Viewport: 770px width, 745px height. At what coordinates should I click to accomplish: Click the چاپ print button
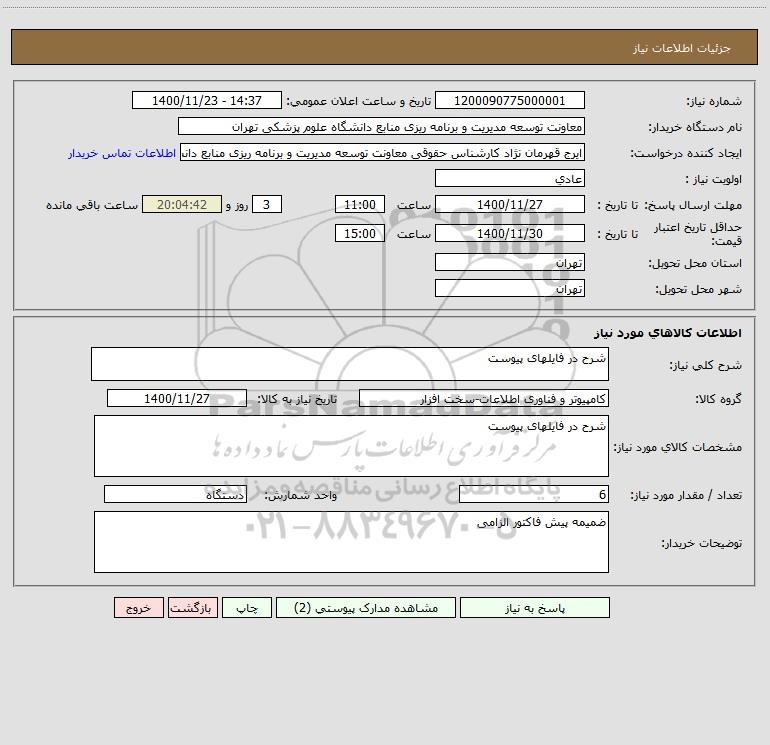click(247, 607)
